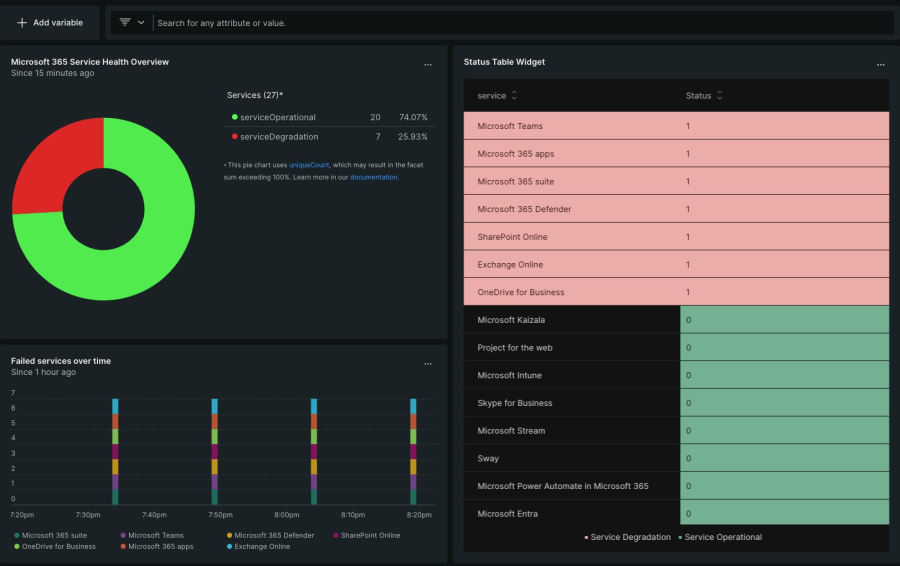Screen dimensions: 900x566
Task: Select the Sway table row
Action: [676, 458]
